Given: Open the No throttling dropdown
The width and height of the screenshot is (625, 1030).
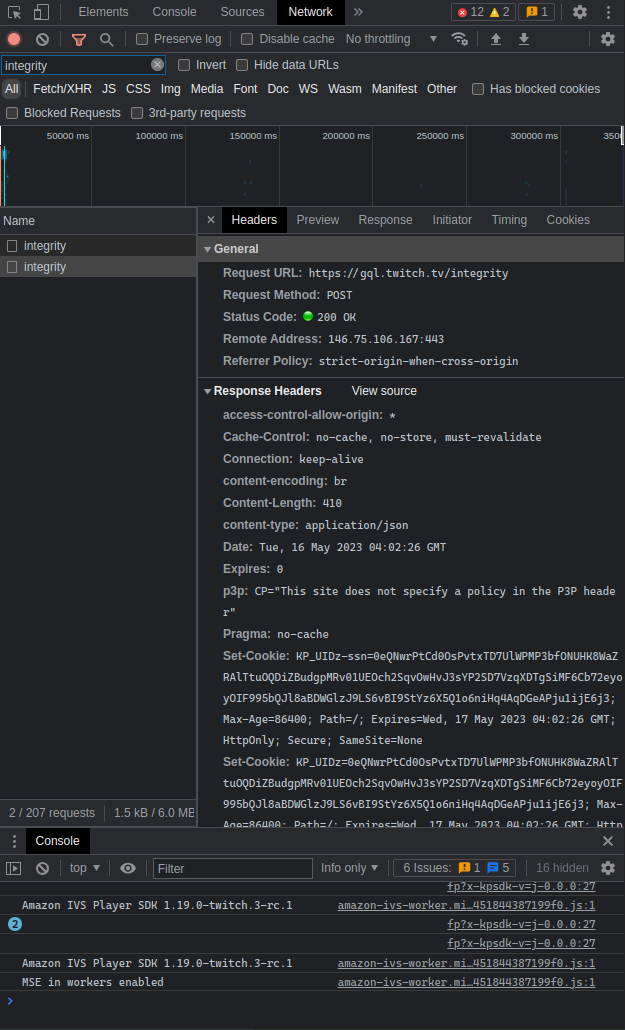Looking at the screenshot, I should 391,39.
